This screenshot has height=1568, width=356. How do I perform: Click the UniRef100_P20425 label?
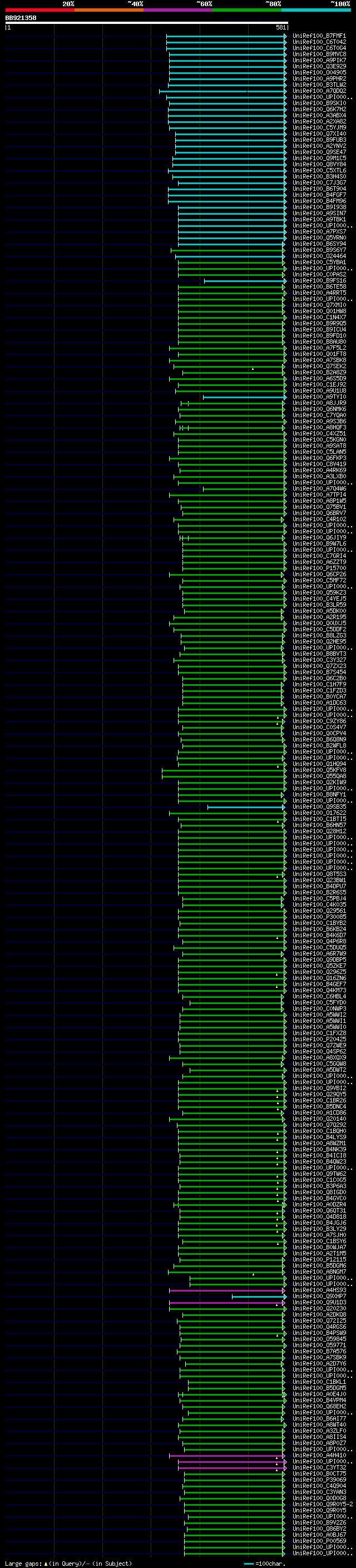point(319,1040)
